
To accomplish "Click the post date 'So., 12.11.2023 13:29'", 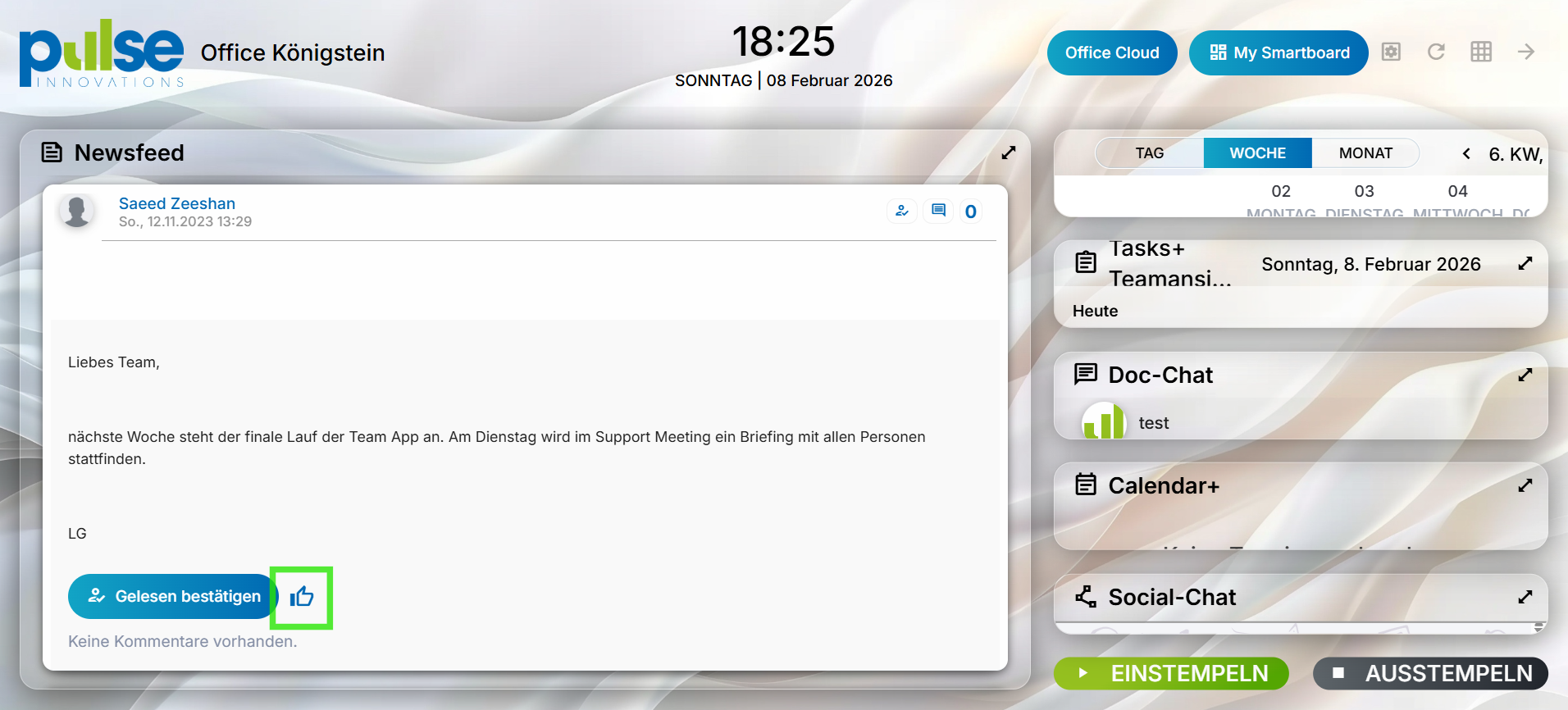I will pos(185,221).
